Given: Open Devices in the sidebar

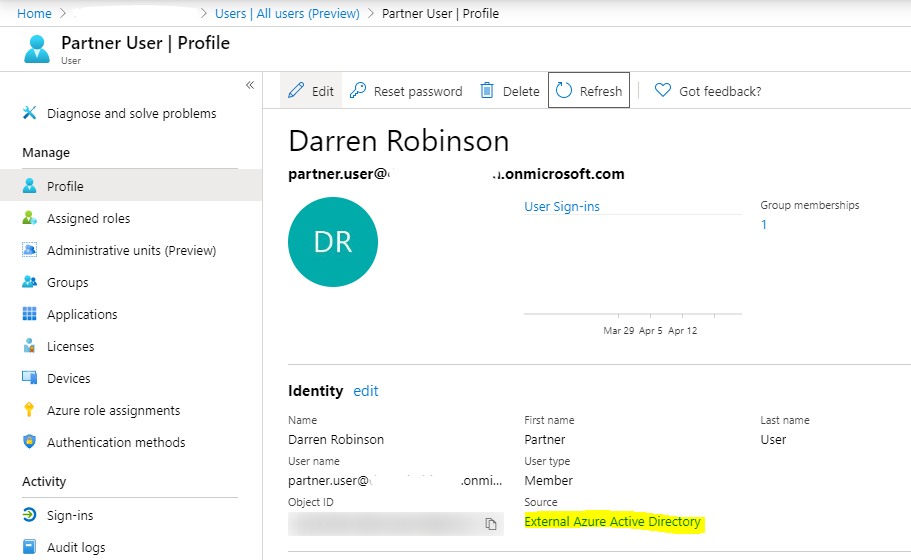Looking at the screenshot, I should [x=68, y=378].
